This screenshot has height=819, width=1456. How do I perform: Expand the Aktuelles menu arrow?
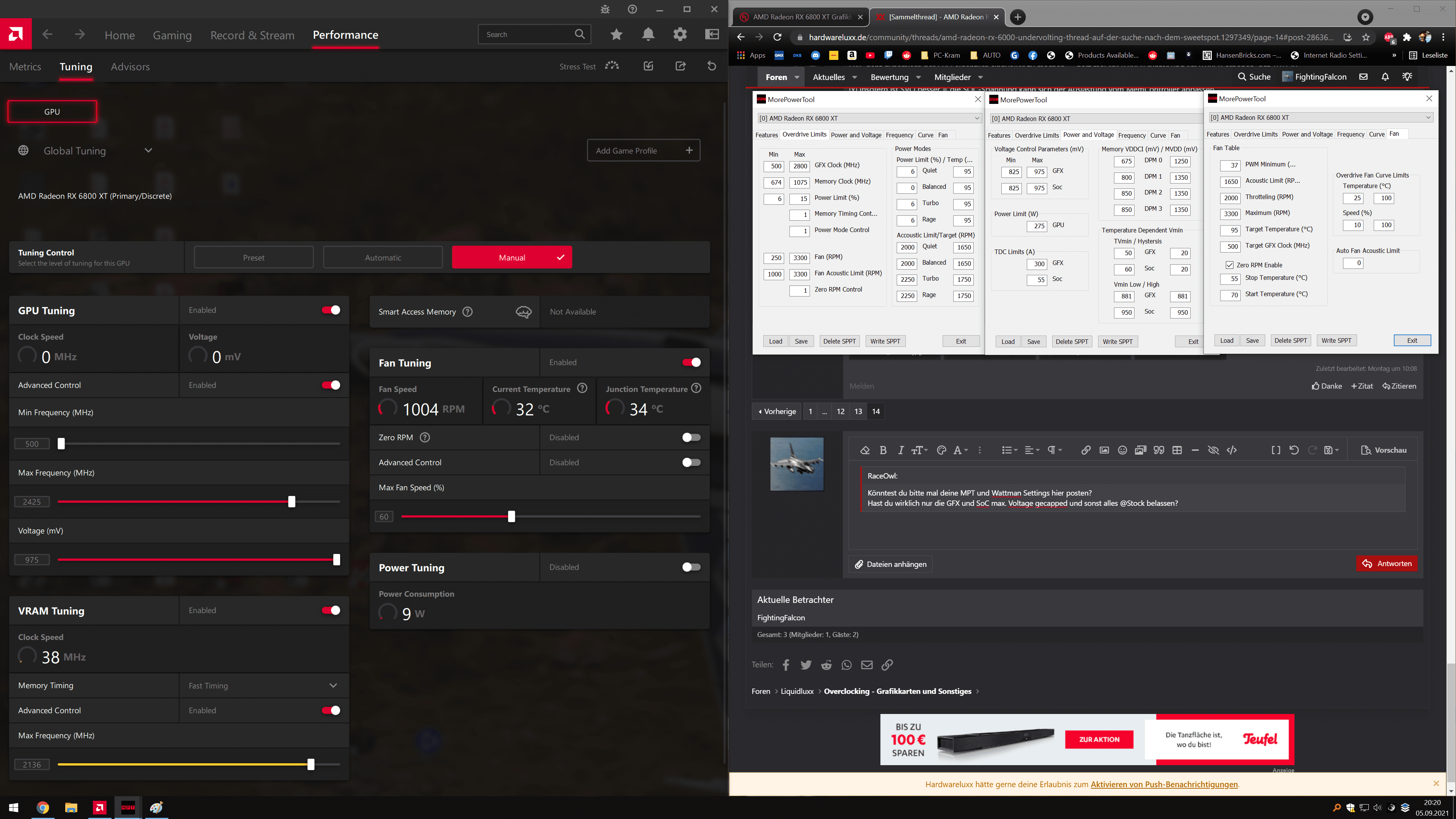coord(855,77)
